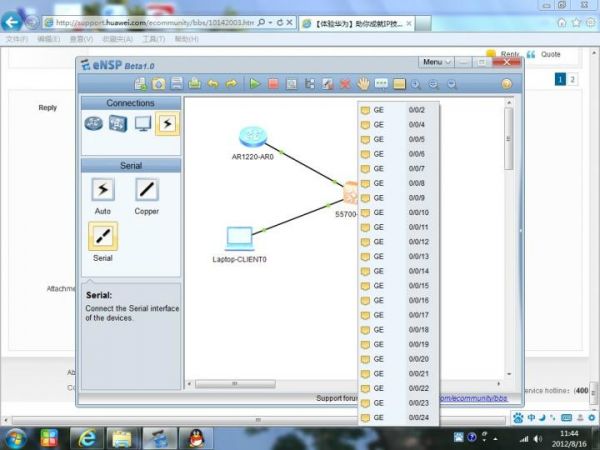The width and height of the screenshot is (600, 450).
Task: Stop devices with the red square icon
Action: tap(273, 83)
